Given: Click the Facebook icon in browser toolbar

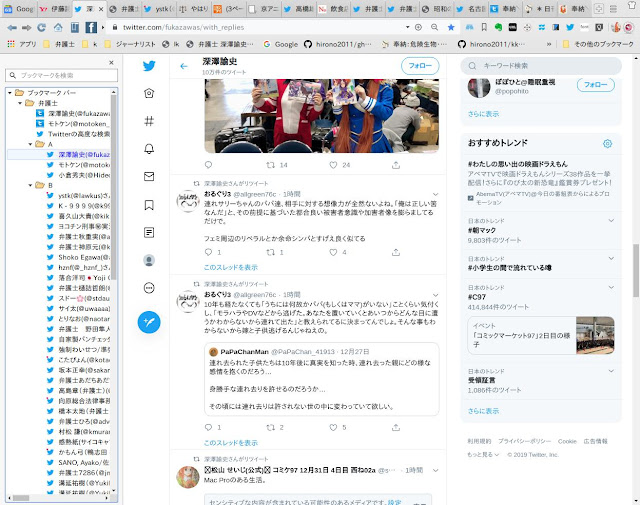Looking at the screenshot, I should (x=91, y=27).
